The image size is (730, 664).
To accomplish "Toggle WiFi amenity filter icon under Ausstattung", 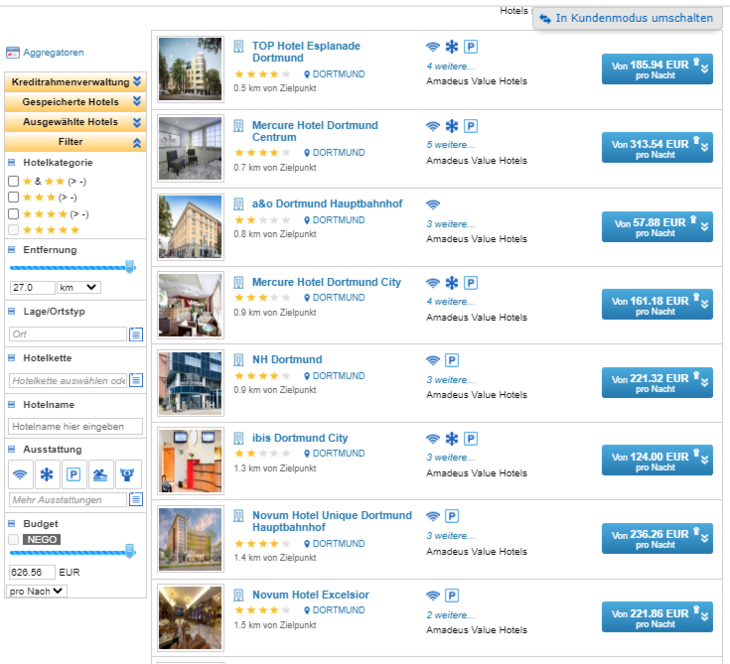I will (x=20, y=474).
